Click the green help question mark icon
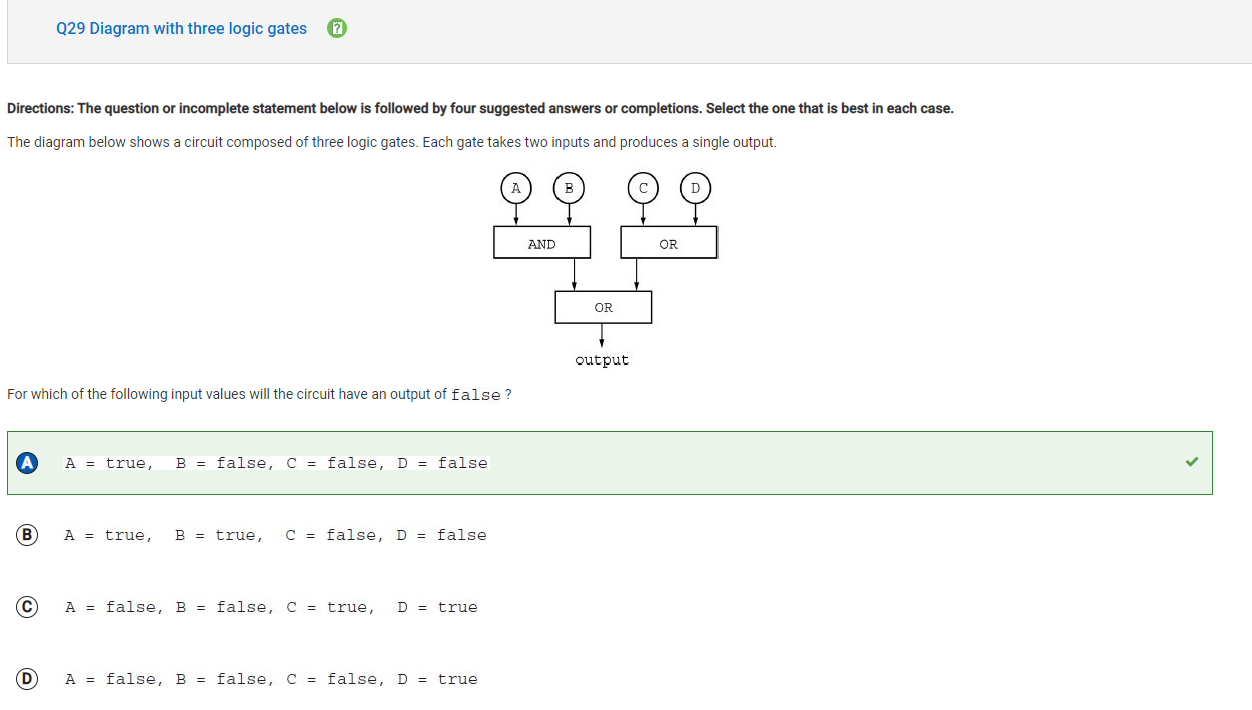 [x=337, y=29]
